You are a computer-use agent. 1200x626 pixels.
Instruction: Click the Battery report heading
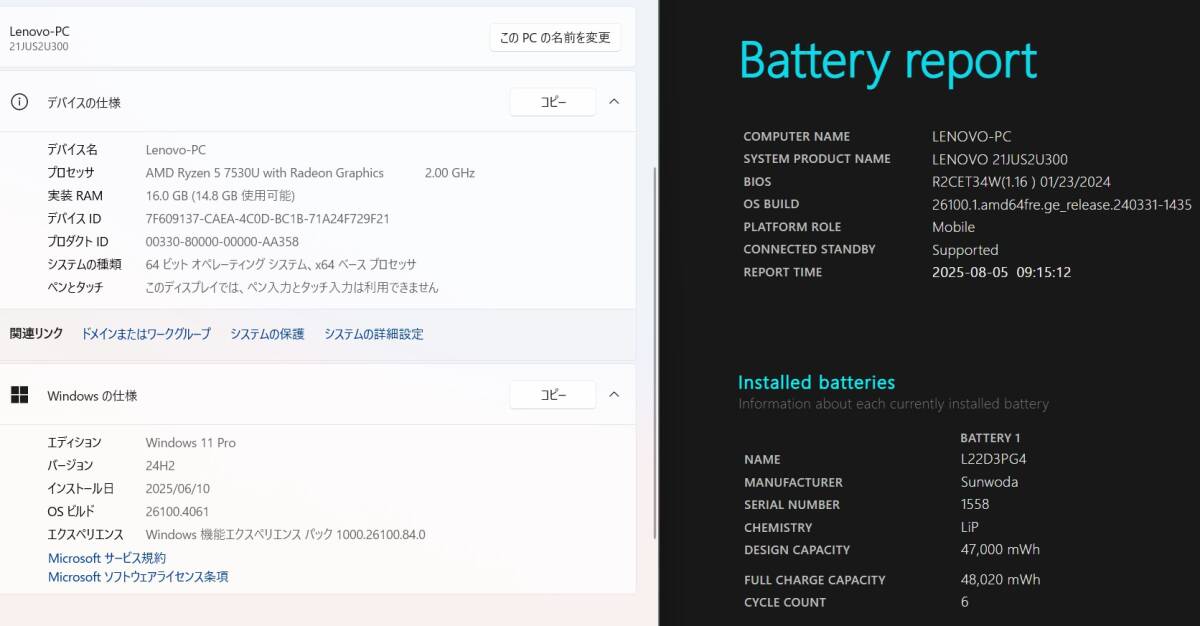click(888, 62)
